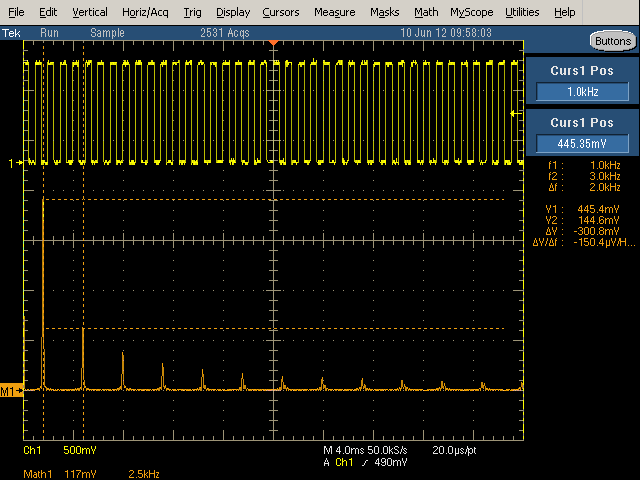
Task: Open the Cursors menu
Action: coord(280,12)
